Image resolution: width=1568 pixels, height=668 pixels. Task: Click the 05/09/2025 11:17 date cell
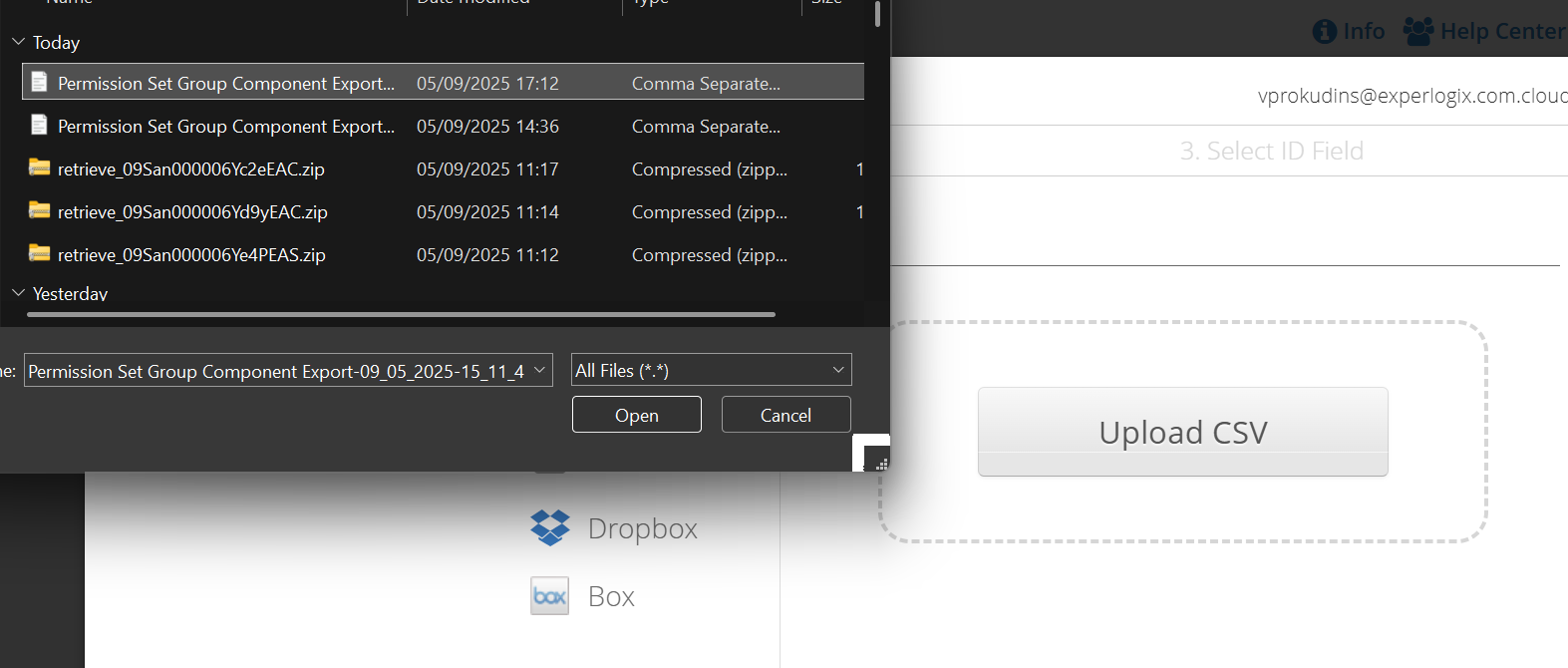[487, 169]
